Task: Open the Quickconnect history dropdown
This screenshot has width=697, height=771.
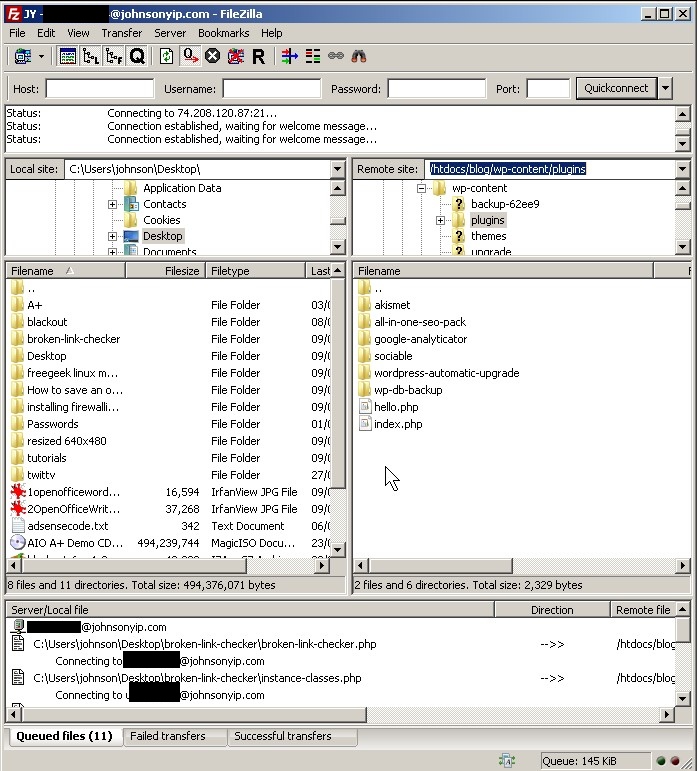Action: pyautogui.click(x=665, y=89)
